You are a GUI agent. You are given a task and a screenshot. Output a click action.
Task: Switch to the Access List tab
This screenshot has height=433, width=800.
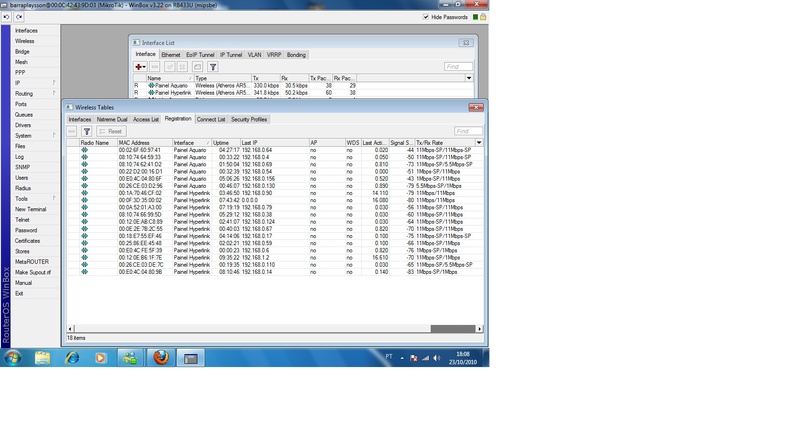146,119
